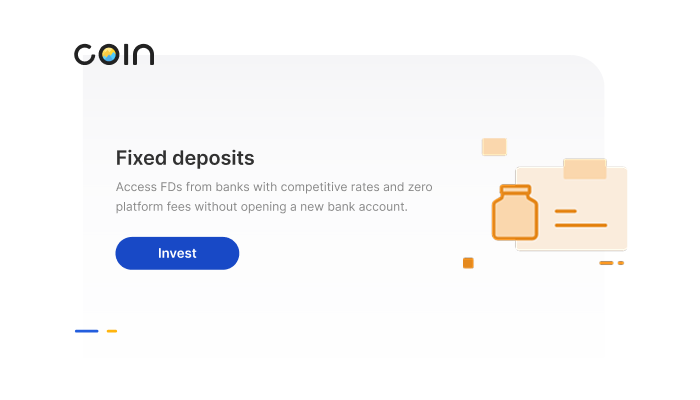Click the Coin logo
Screen dimensions: 700x400
[114, 55]
